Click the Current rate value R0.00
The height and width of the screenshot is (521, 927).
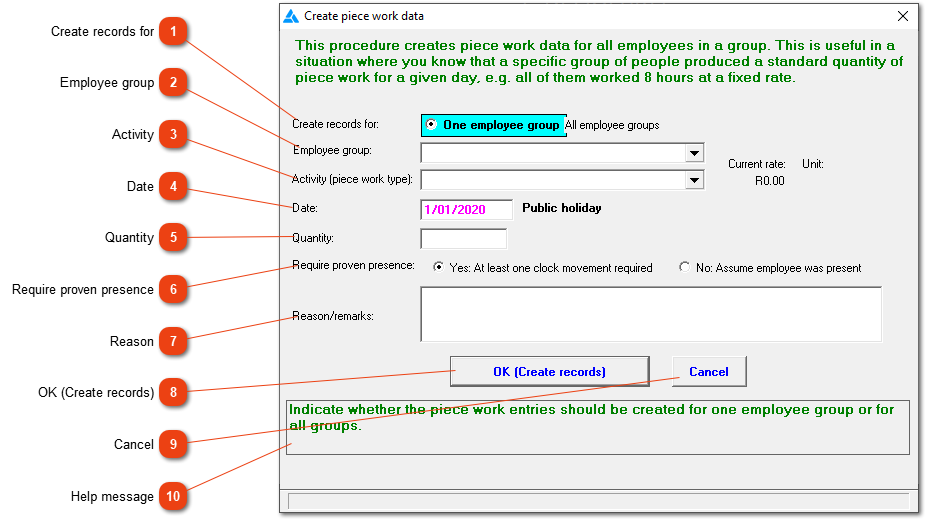point(769,181)
